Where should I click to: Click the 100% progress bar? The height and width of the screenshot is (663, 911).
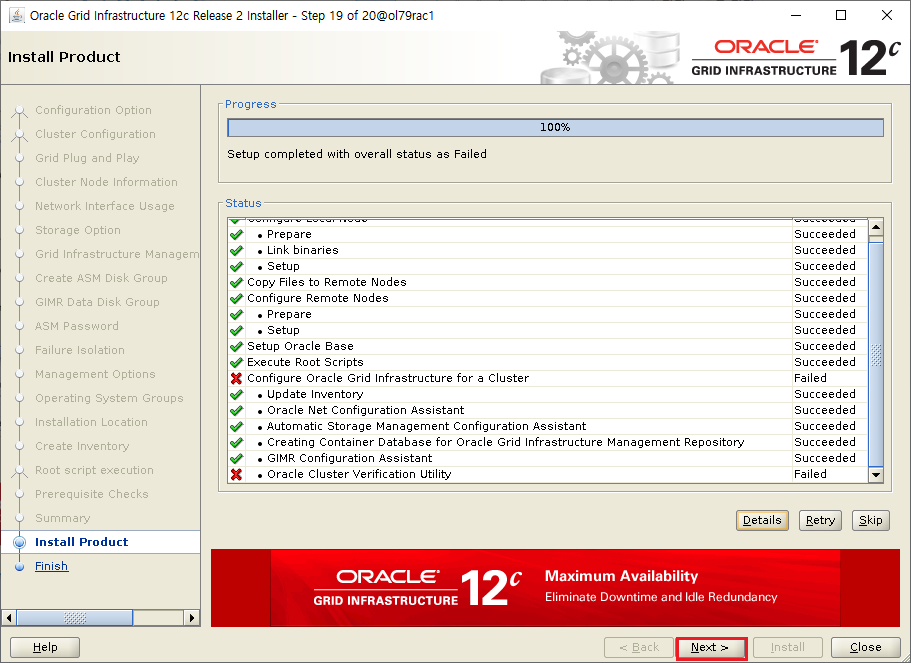coord(555,127)
